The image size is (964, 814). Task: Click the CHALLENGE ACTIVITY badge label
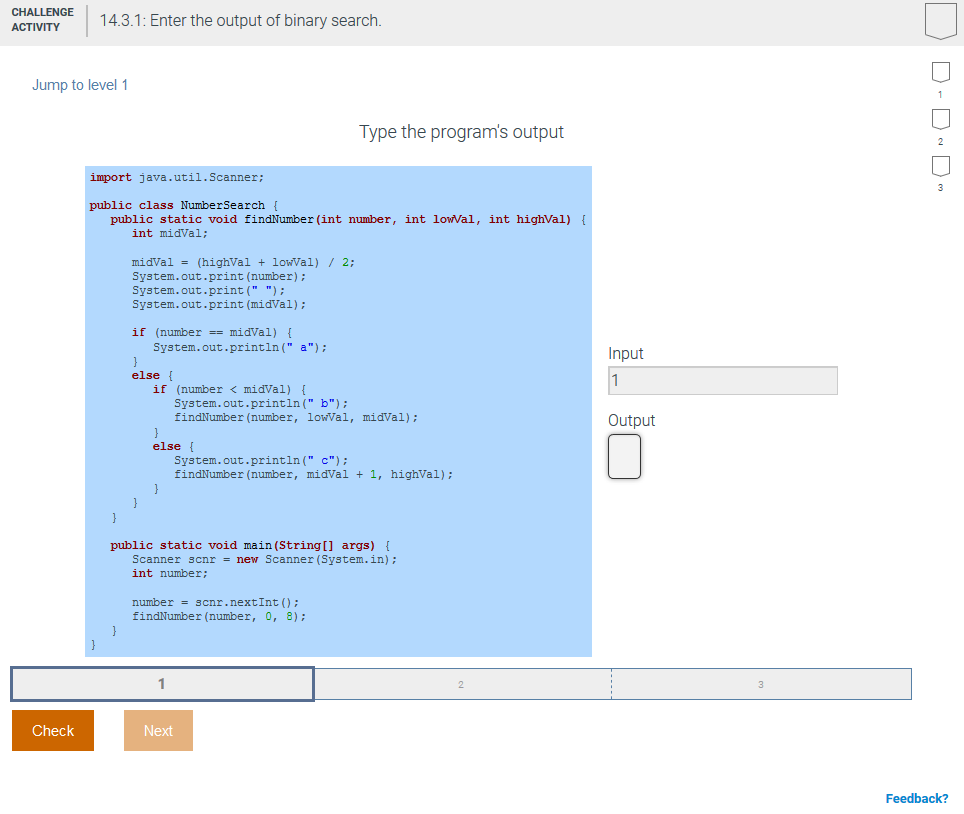point(41,18)
